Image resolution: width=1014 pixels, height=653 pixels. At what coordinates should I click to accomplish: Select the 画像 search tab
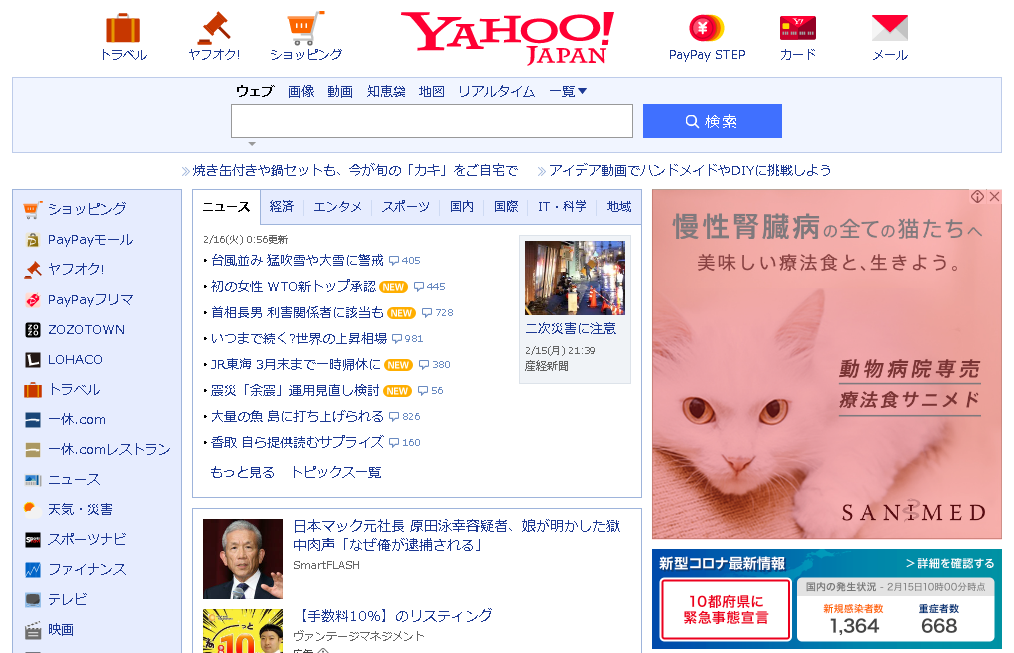tap(301, 91)
